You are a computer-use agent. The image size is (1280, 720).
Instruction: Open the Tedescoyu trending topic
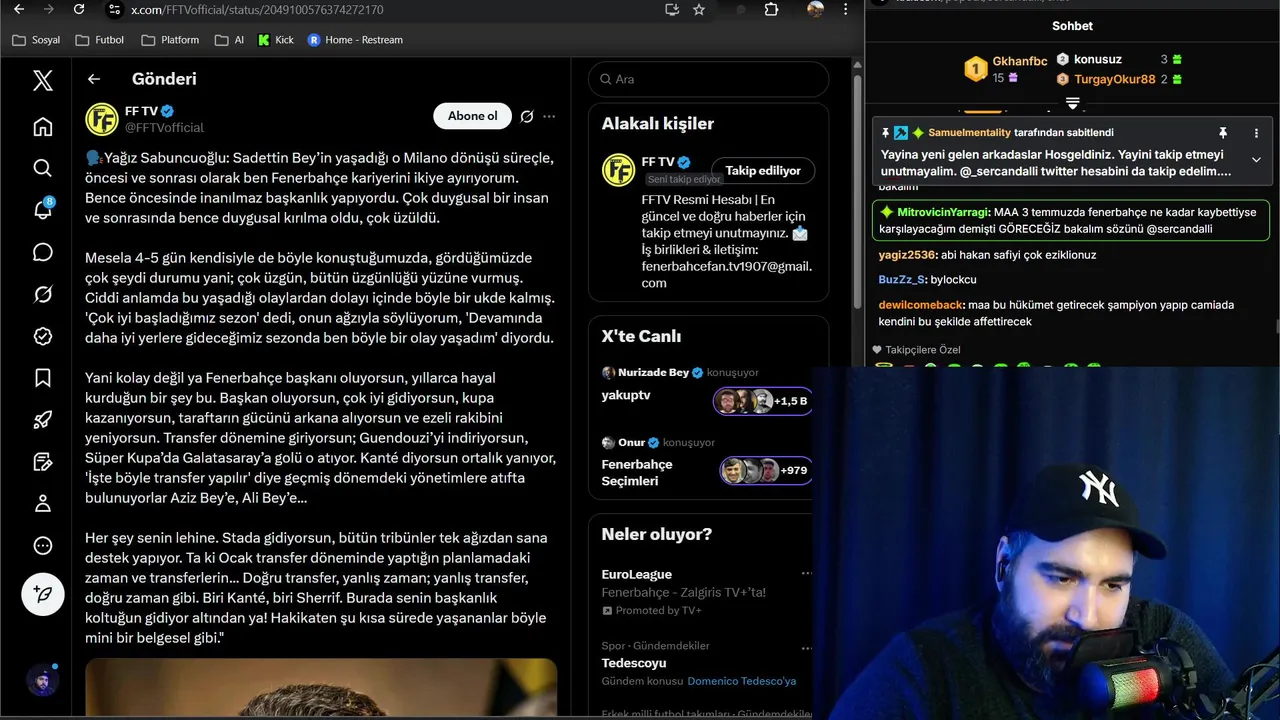tap(634, 663)
